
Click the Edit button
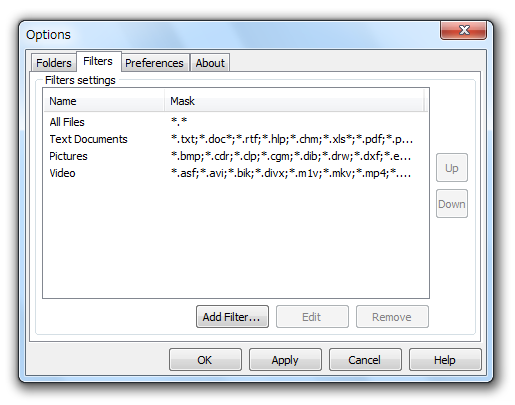coord(312,317)
